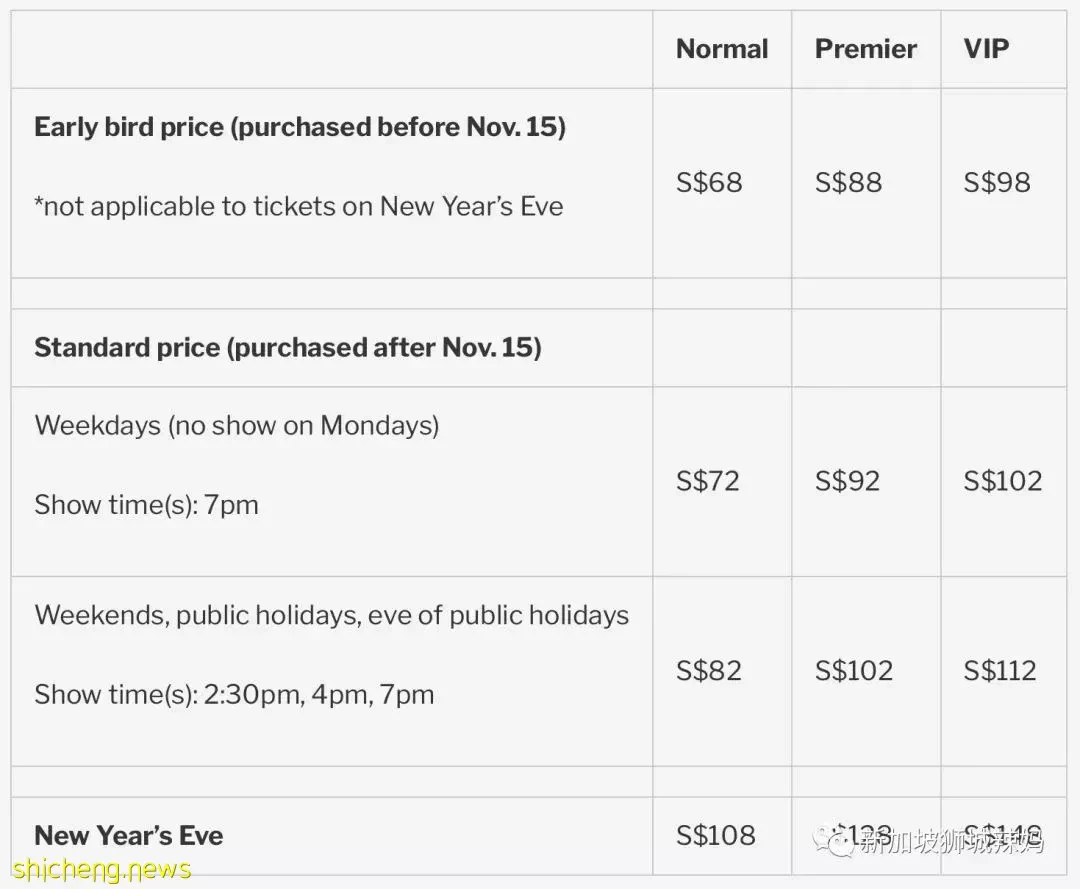Click the New Year's Eve row label
Image resolution: width=1080 pixels, height=889 pixels.
click(129, 835)
